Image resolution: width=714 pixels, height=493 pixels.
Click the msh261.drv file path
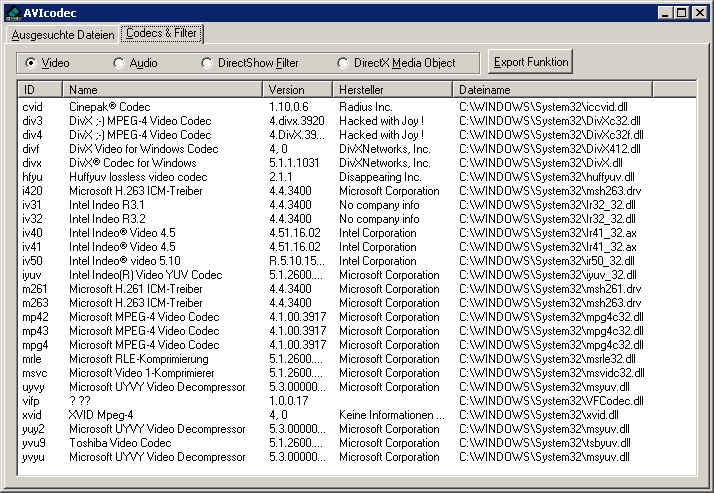click(550, 289)
